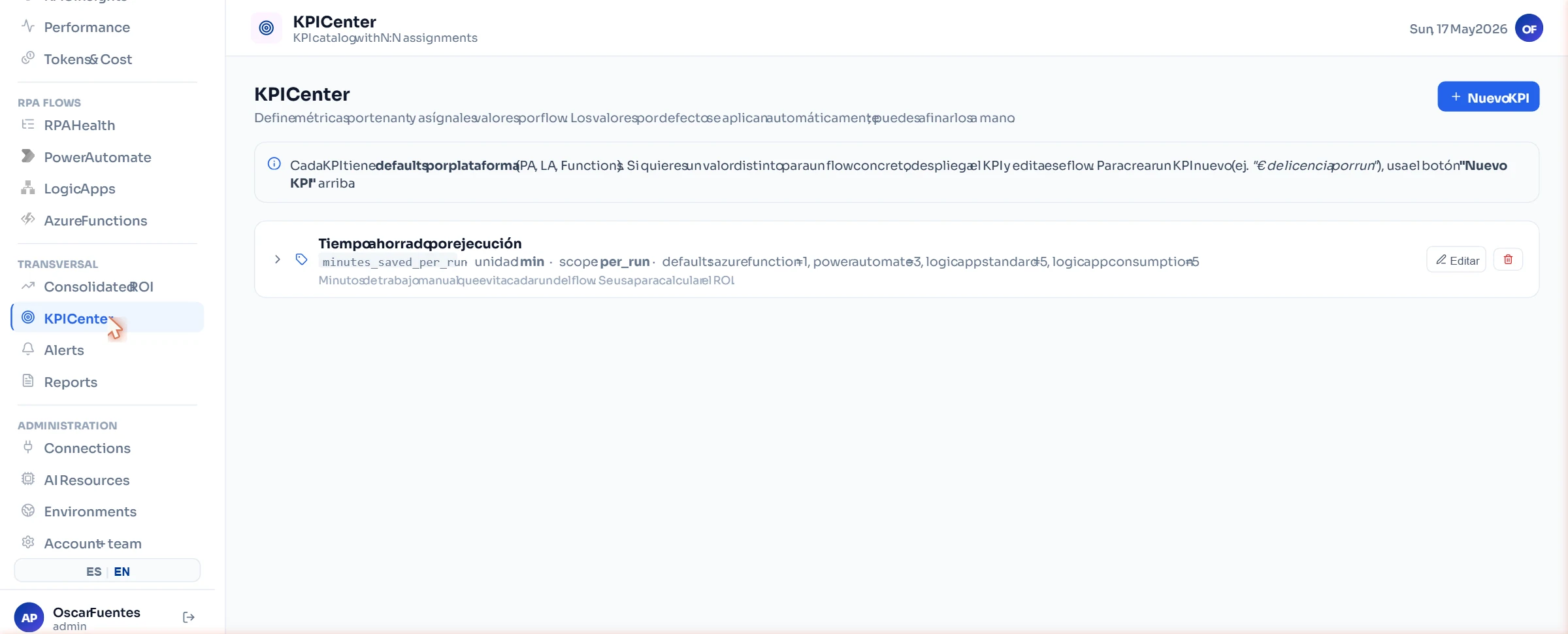Switch language to EN
Screen dimensions: 1568x634
(122, 572)
